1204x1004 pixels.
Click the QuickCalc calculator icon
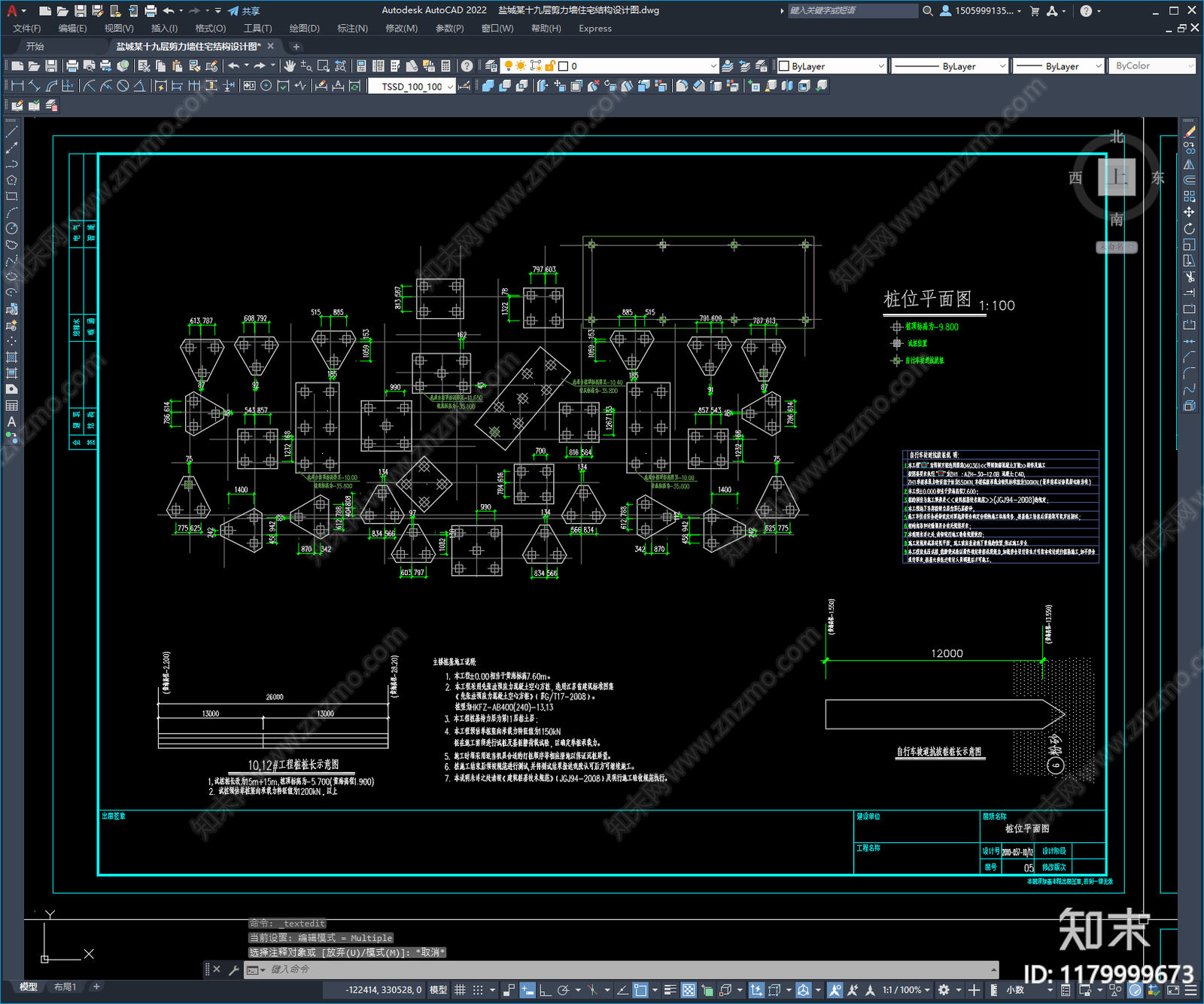(x=445, y=66)
